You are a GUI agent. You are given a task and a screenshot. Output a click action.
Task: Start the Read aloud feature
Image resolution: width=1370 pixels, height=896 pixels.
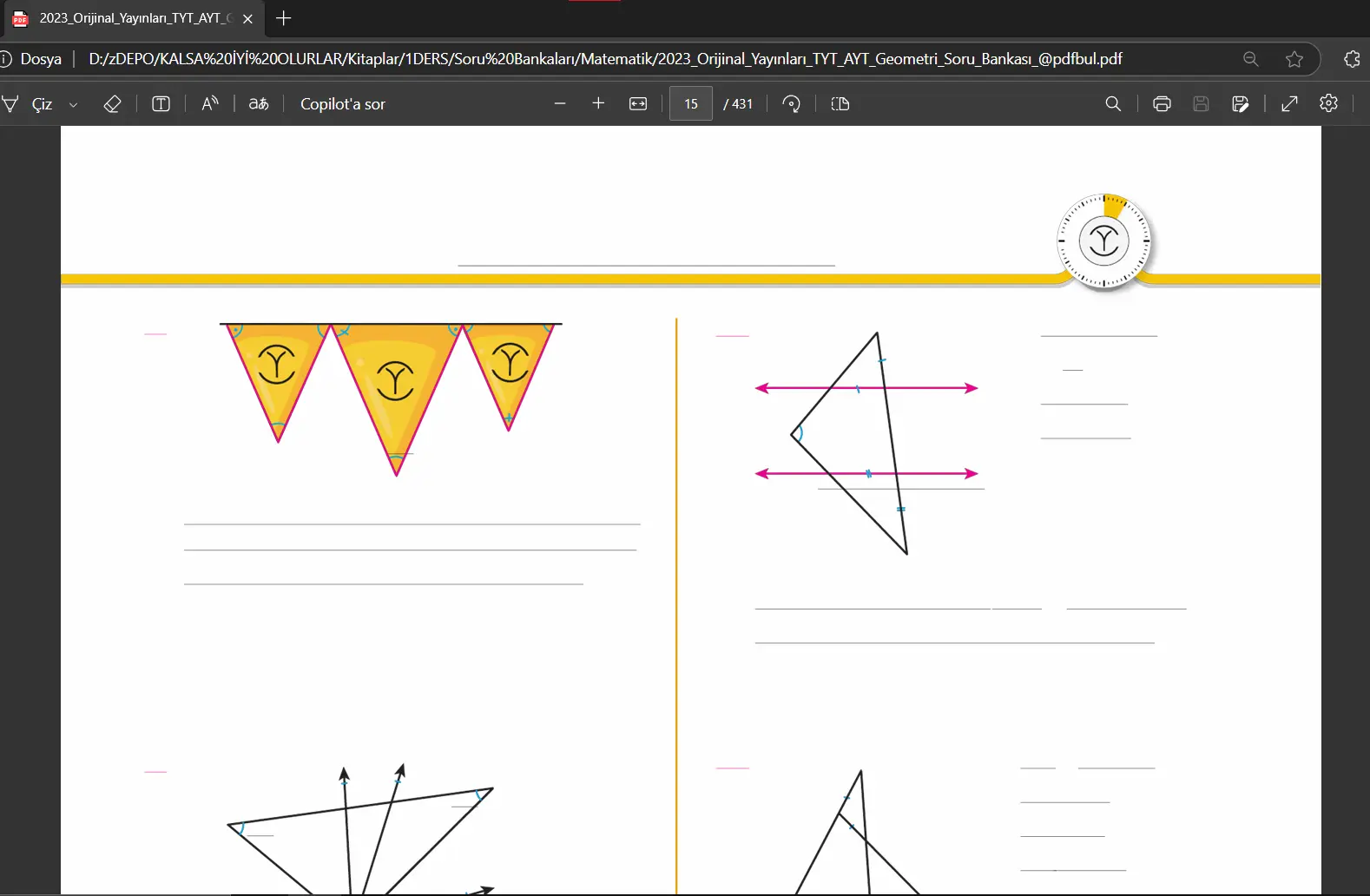(x=209, y=104)
